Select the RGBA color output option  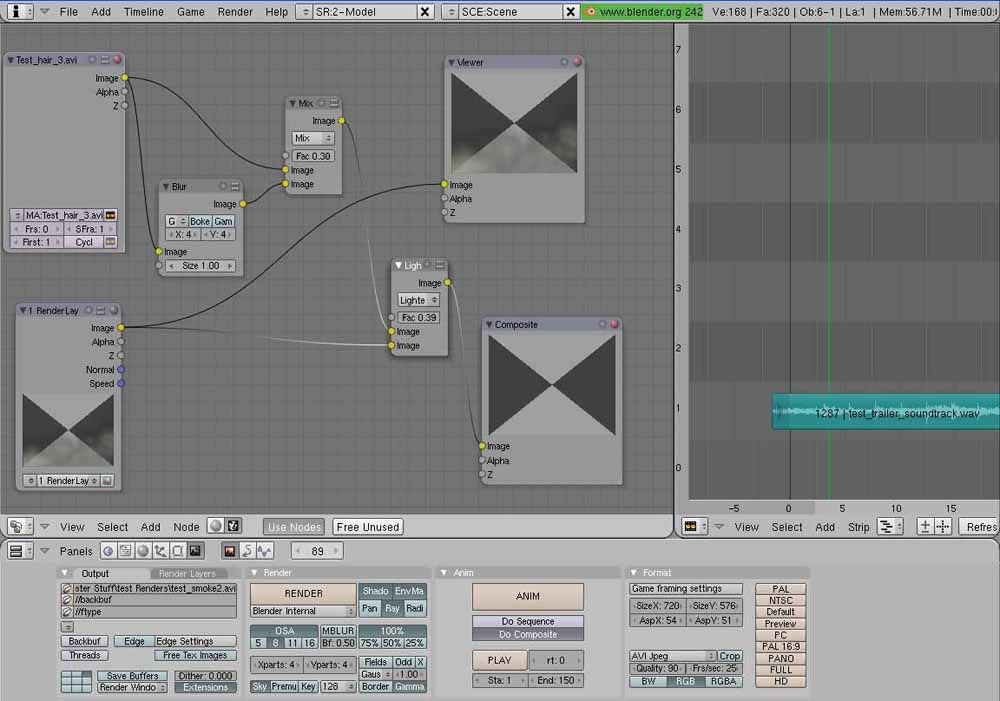pos(723,681)
